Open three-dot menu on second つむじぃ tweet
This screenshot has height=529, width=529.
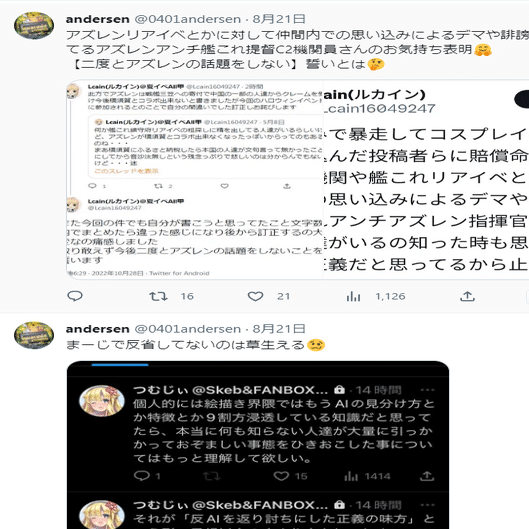pos(427,505)
